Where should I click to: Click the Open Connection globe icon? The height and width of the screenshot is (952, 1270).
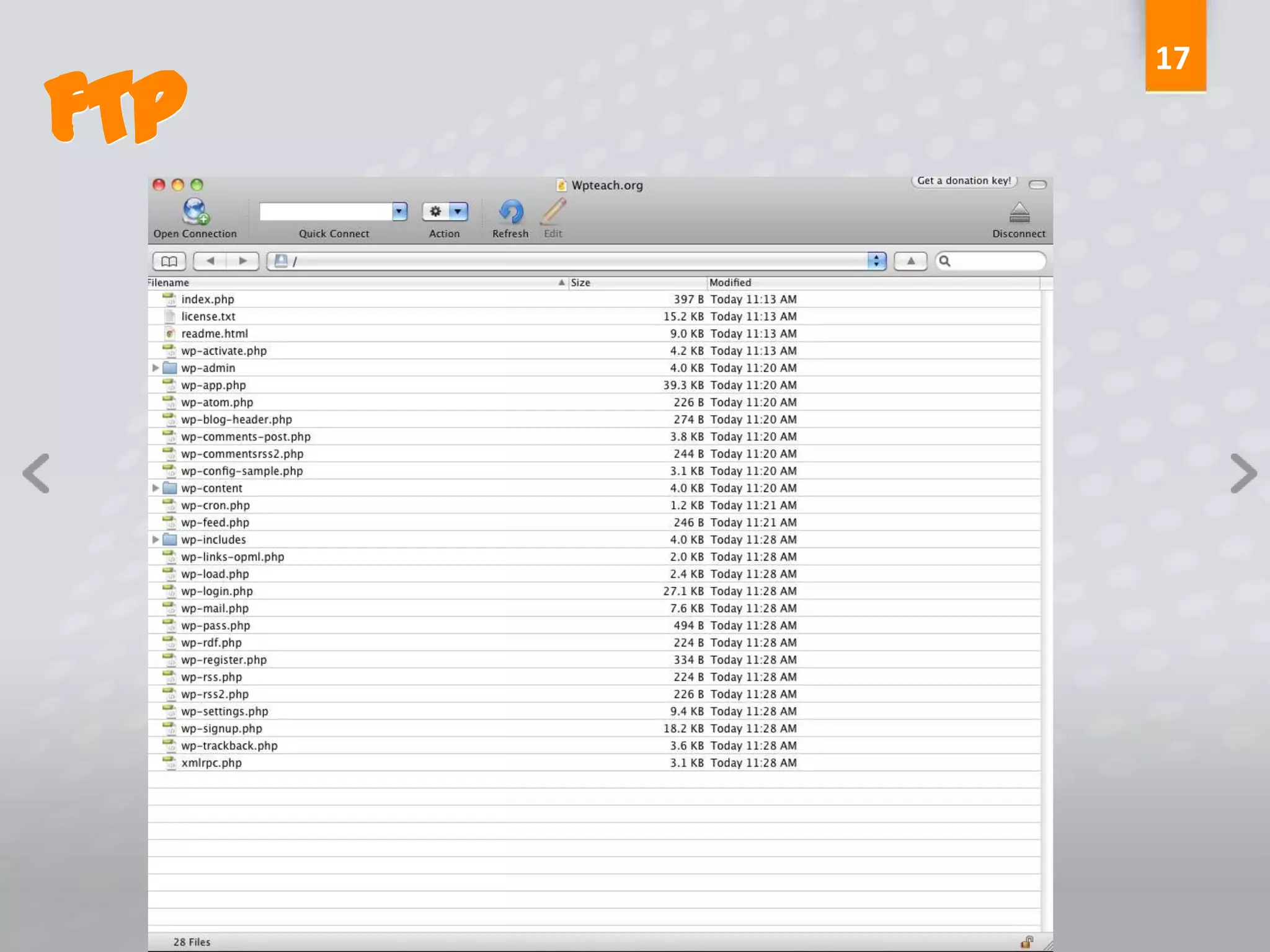195,211
